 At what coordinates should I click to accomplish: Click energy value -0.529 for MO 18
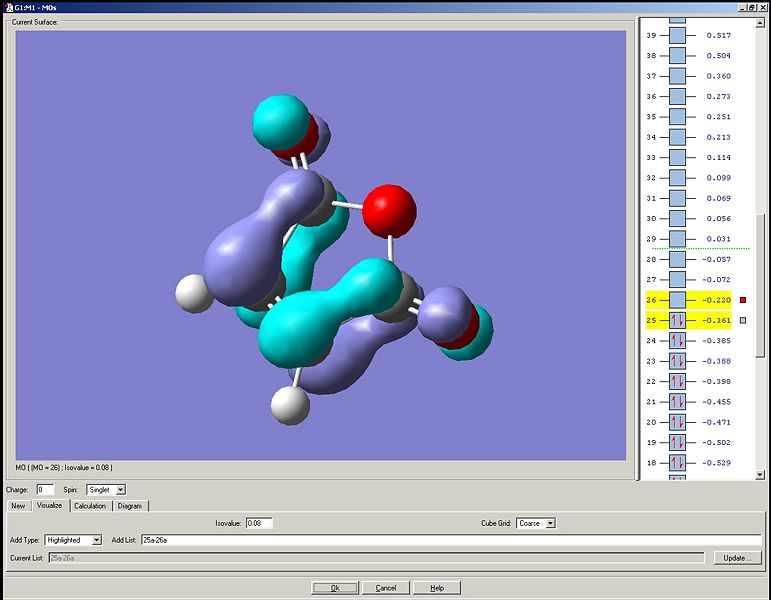tap(716, 463)
